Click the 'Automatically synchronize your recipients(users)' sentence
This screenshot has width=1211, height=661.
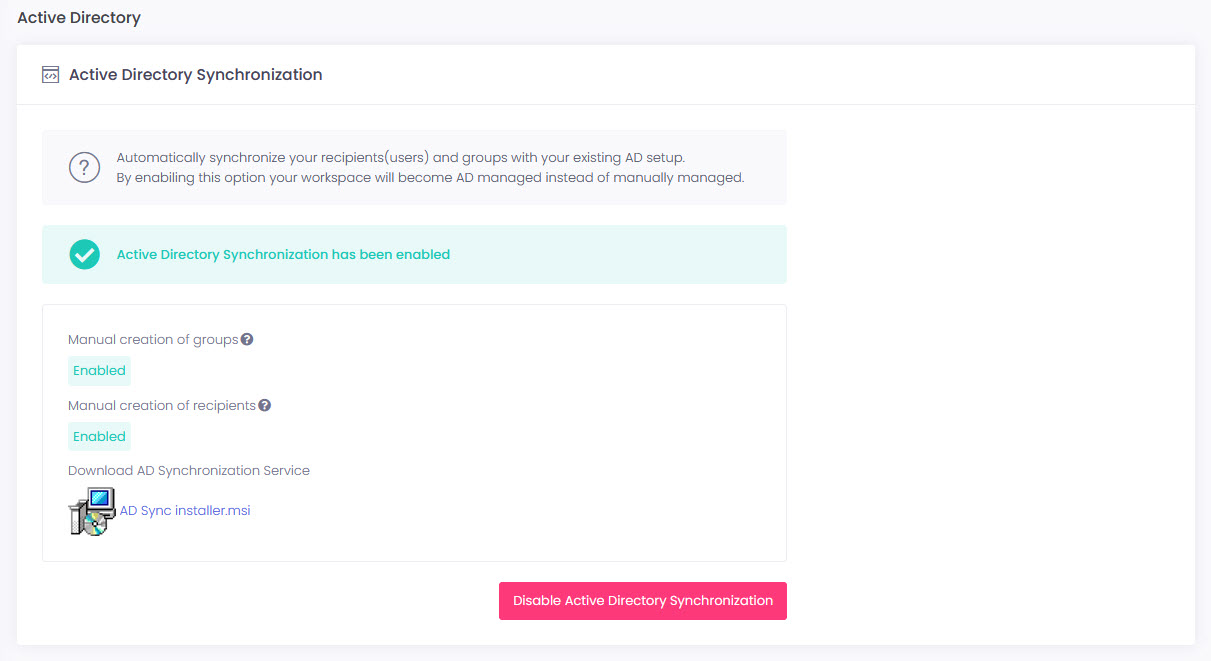click(401, 157)
